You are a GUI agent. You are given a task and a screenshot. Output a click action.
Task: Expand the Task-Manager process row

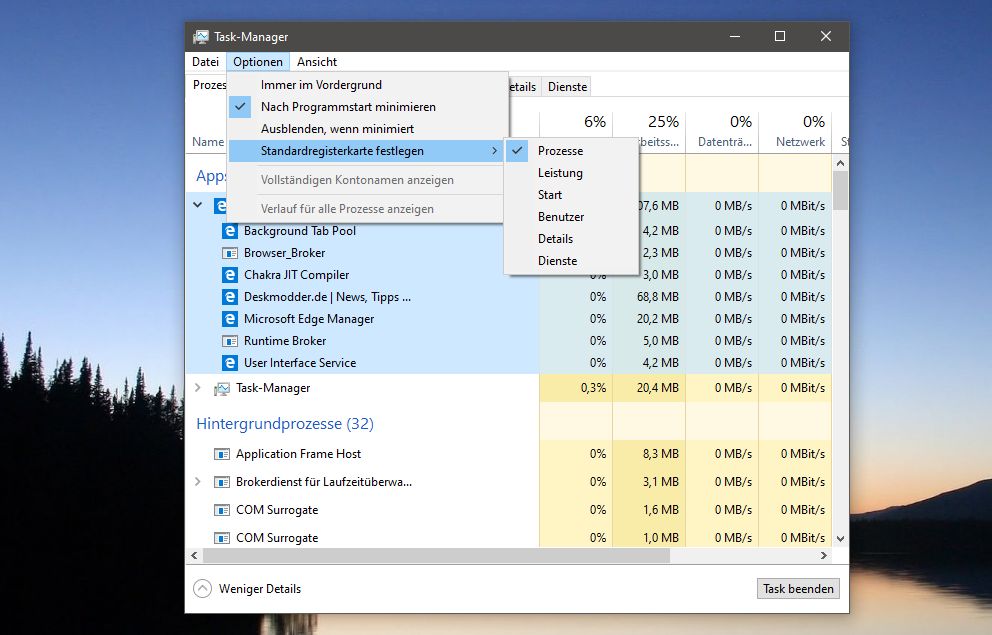[x=198, y=388]
